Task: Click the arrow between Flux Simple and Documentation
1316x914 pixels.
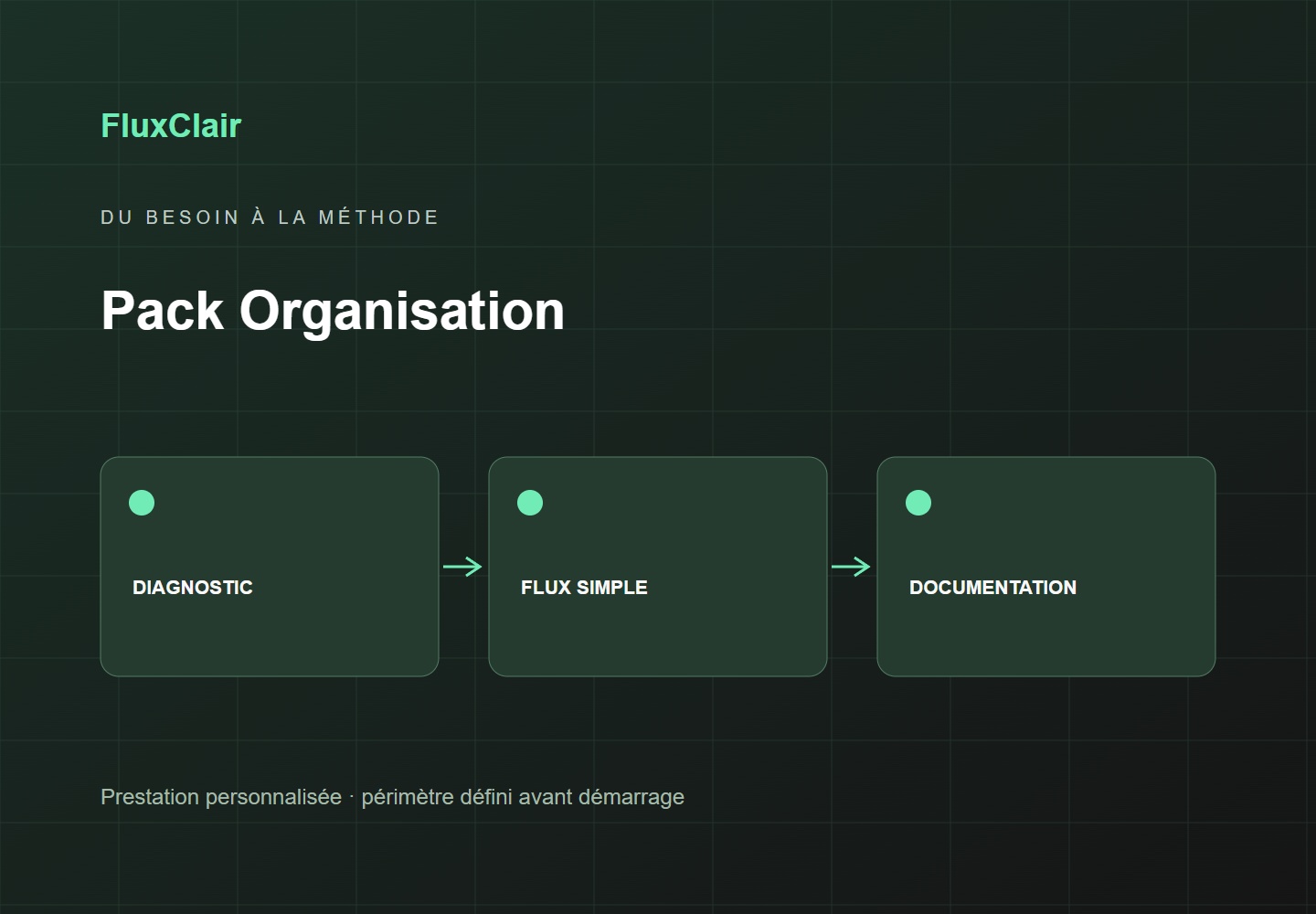Action: (x=851, y=567)
